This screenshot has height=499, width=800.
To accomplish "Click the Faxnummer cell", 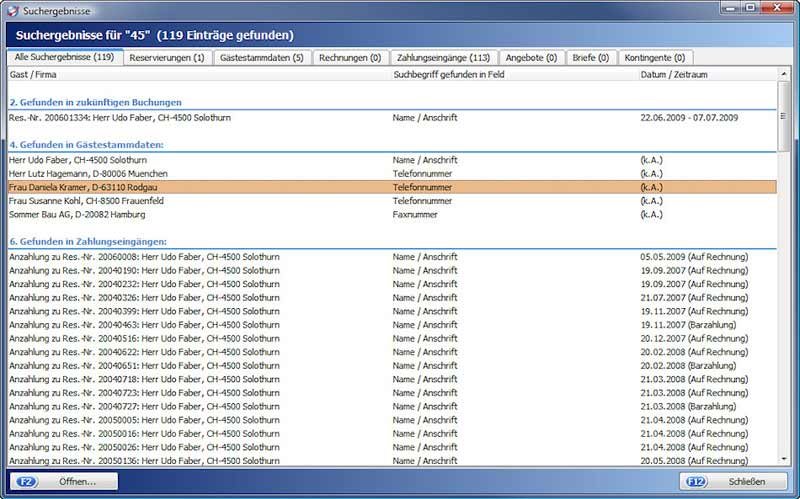I will [415, 215].
